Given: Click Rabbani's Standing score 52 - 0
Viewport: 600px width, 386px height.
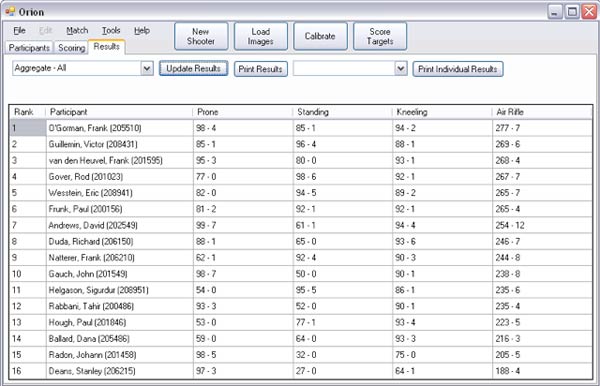Looking at the screenshot, I should [x=343, y=306].
